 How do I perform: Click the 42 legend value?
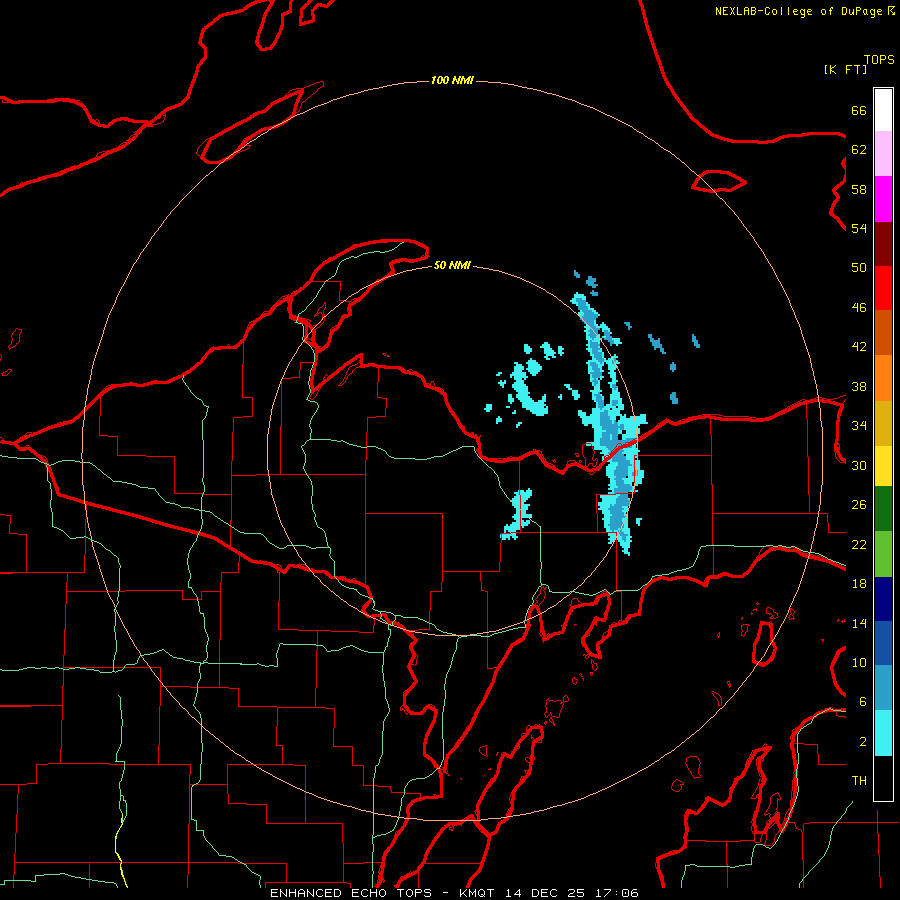(x=859, y=347)
